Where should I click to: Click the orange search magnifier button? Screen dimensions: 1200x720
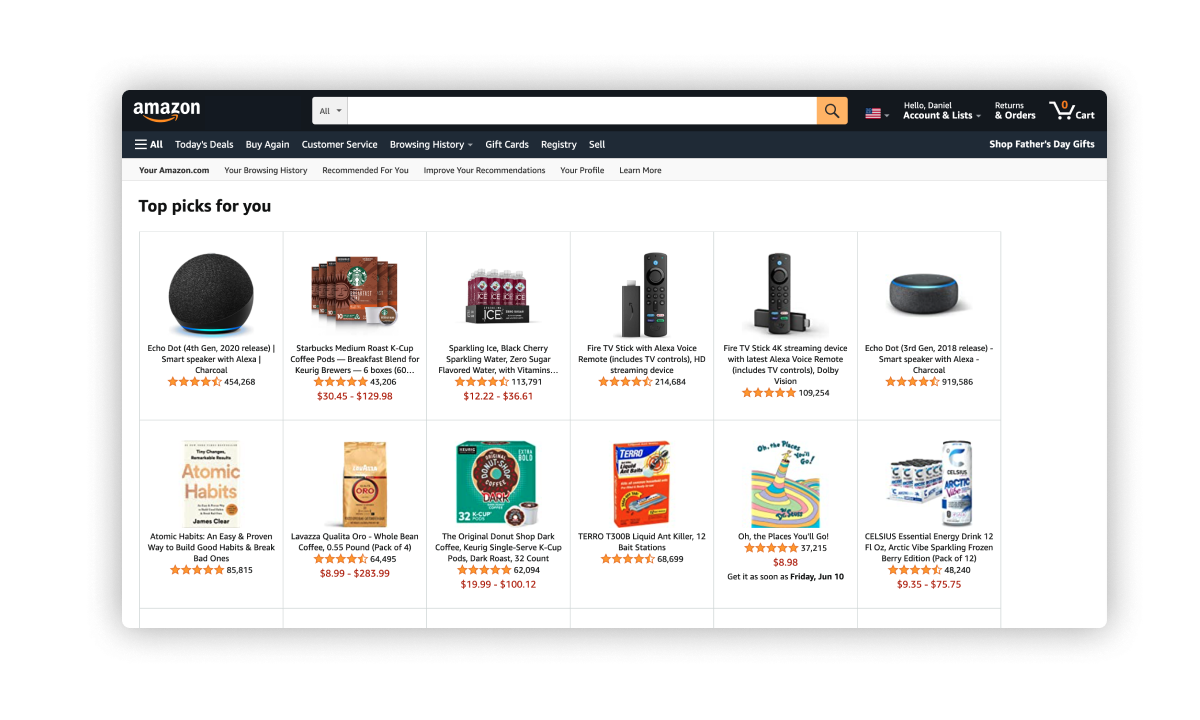pyautogui.click(x=832, y=111)
